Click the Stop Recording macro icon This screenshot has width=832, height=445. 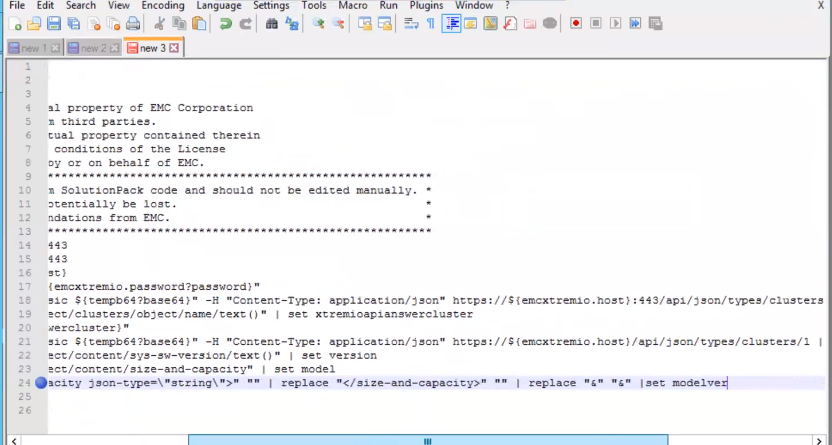point(596,24)
